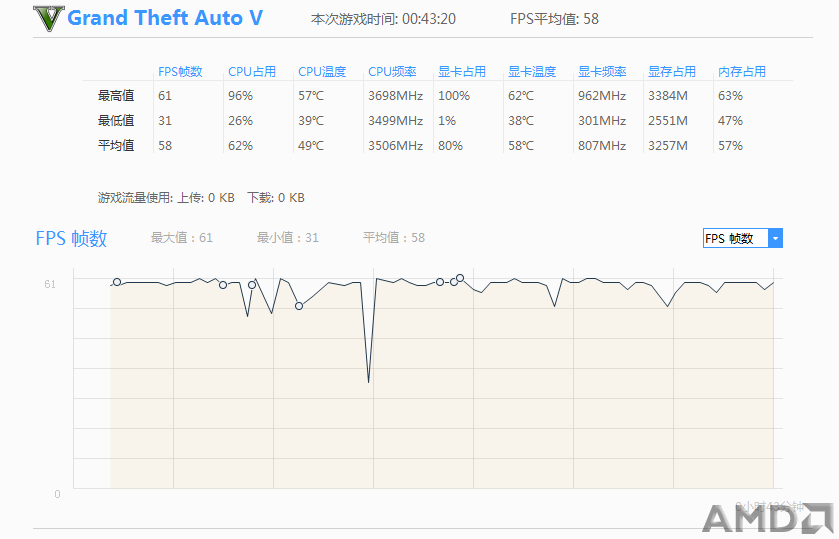Screen dimensions: 839x539
Task: Click the 301MHz GPU frequency value
Action: [602, 121]
